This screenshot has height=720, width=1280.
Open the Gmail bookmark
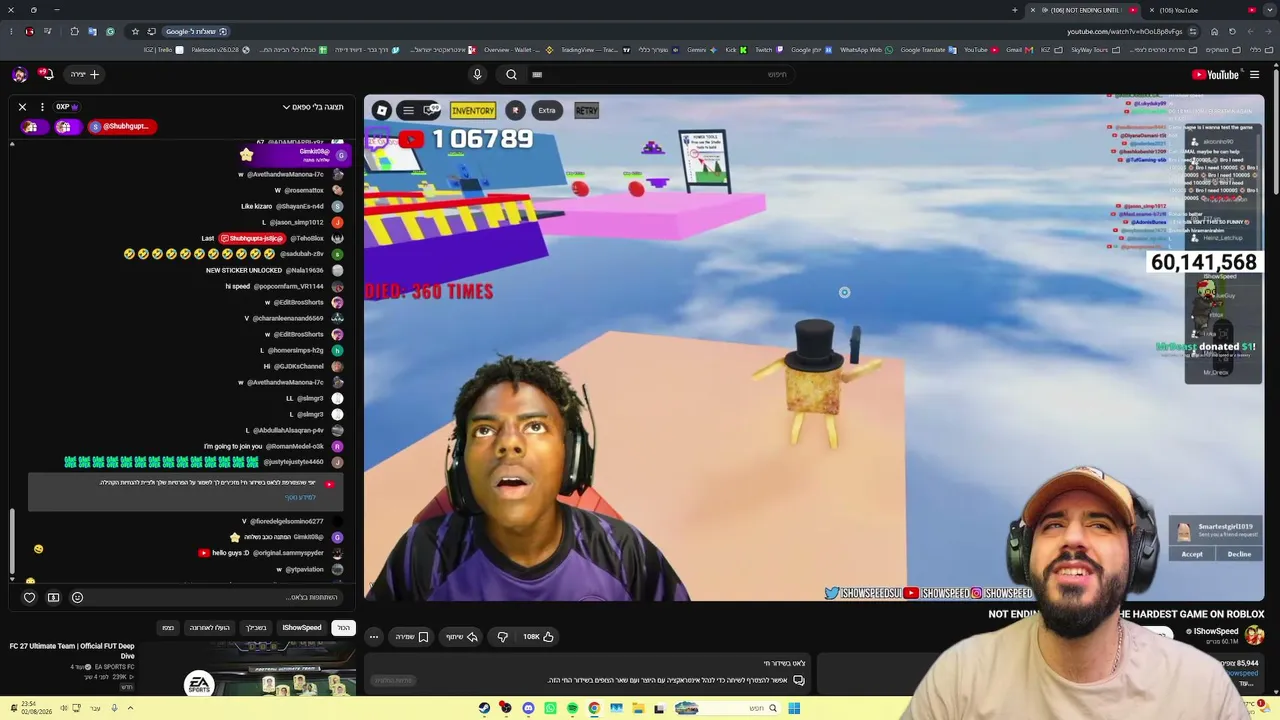point(1018,49)
